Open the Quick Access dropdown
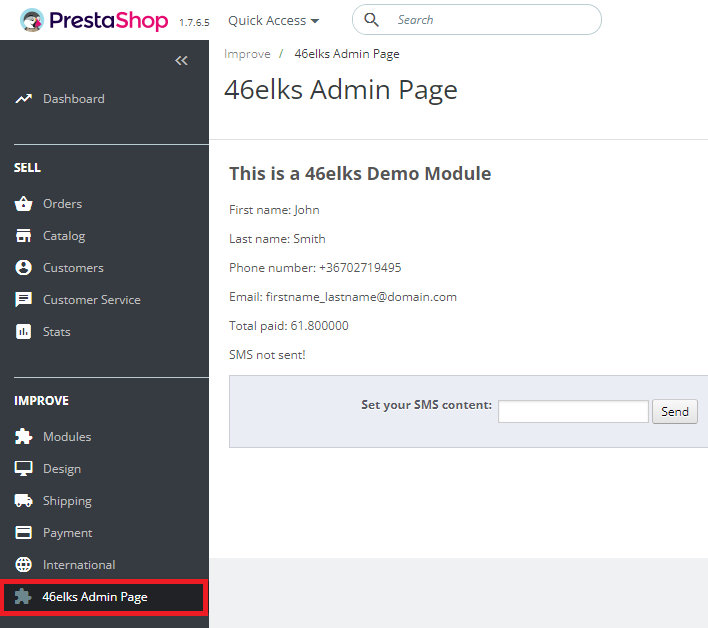 point(273,20)
